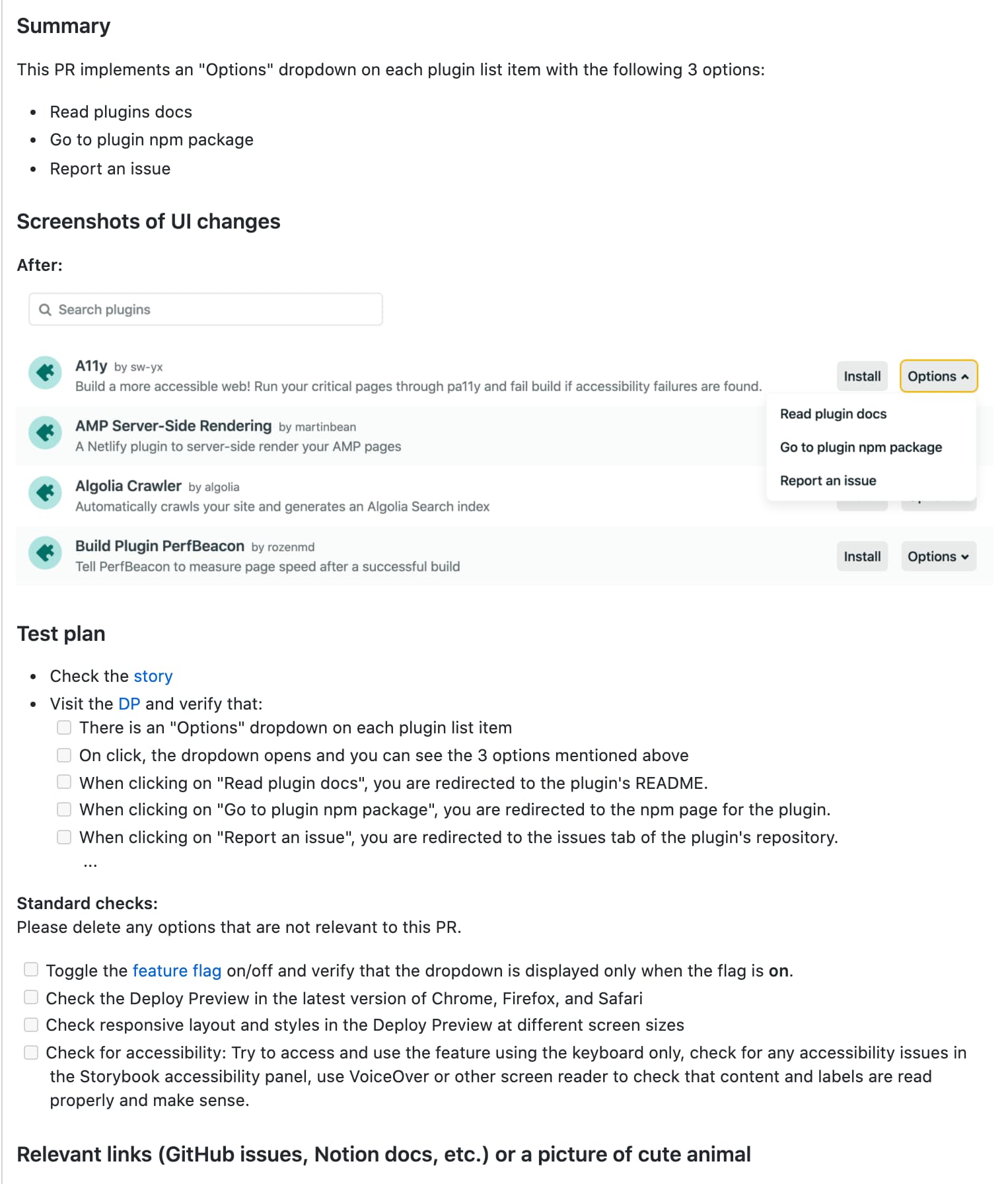
Task: Choose "Go to plugin npm package"
Action: tap(861, 447)
